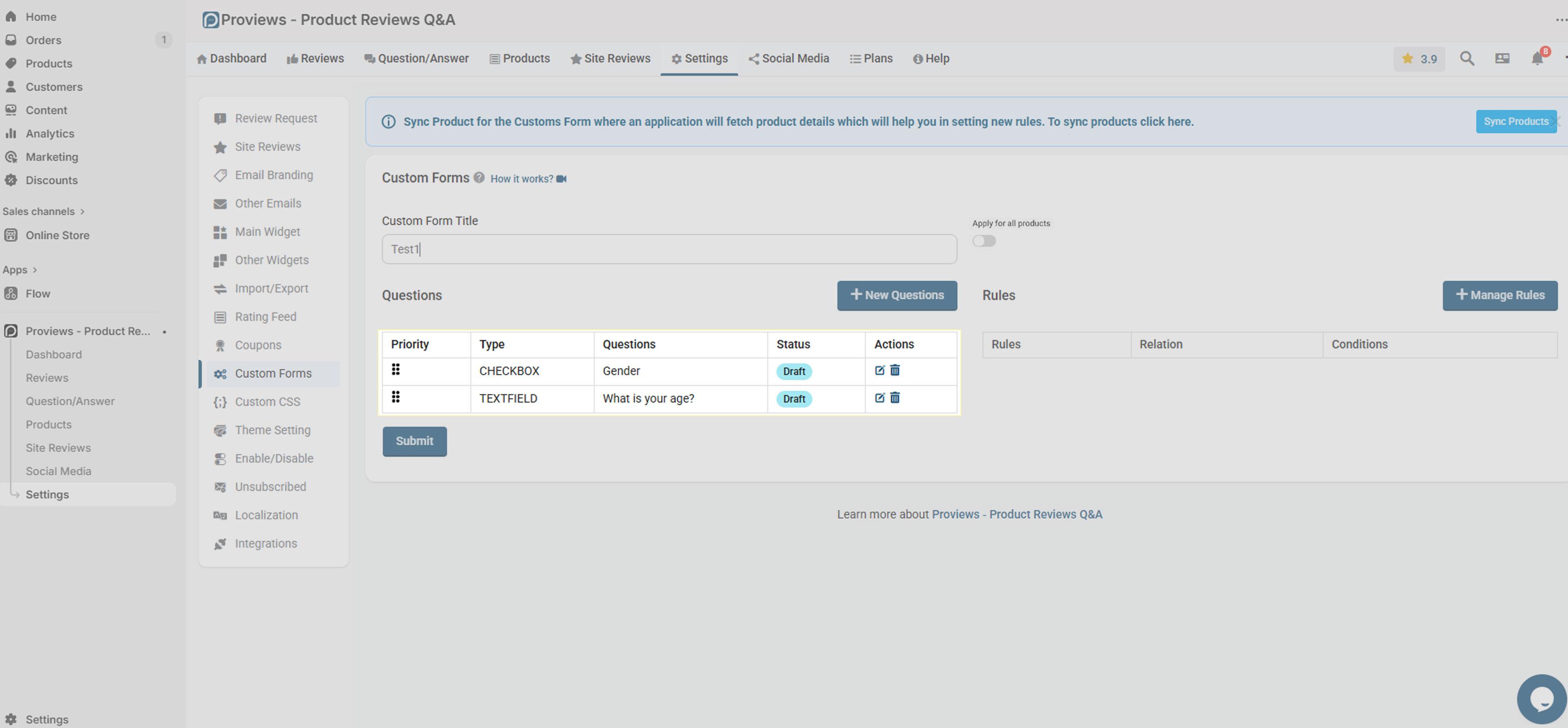The height and width of the screenshot is (728, 1568).
Task: Open Custom CSS settings menu
Action: pyautogui.click(x=267, y=402)
